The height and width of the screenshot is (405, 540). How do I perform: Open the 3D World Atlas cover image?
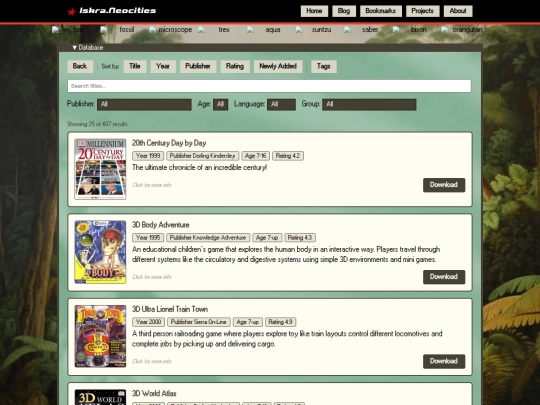(x=100, y=397)
